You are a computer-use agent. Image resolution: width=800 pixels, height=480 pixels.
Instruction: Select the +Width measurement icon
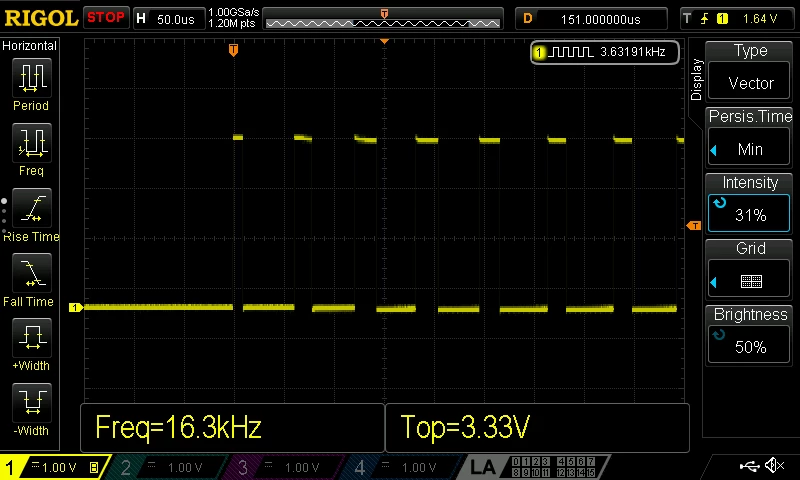coord(32,337)
